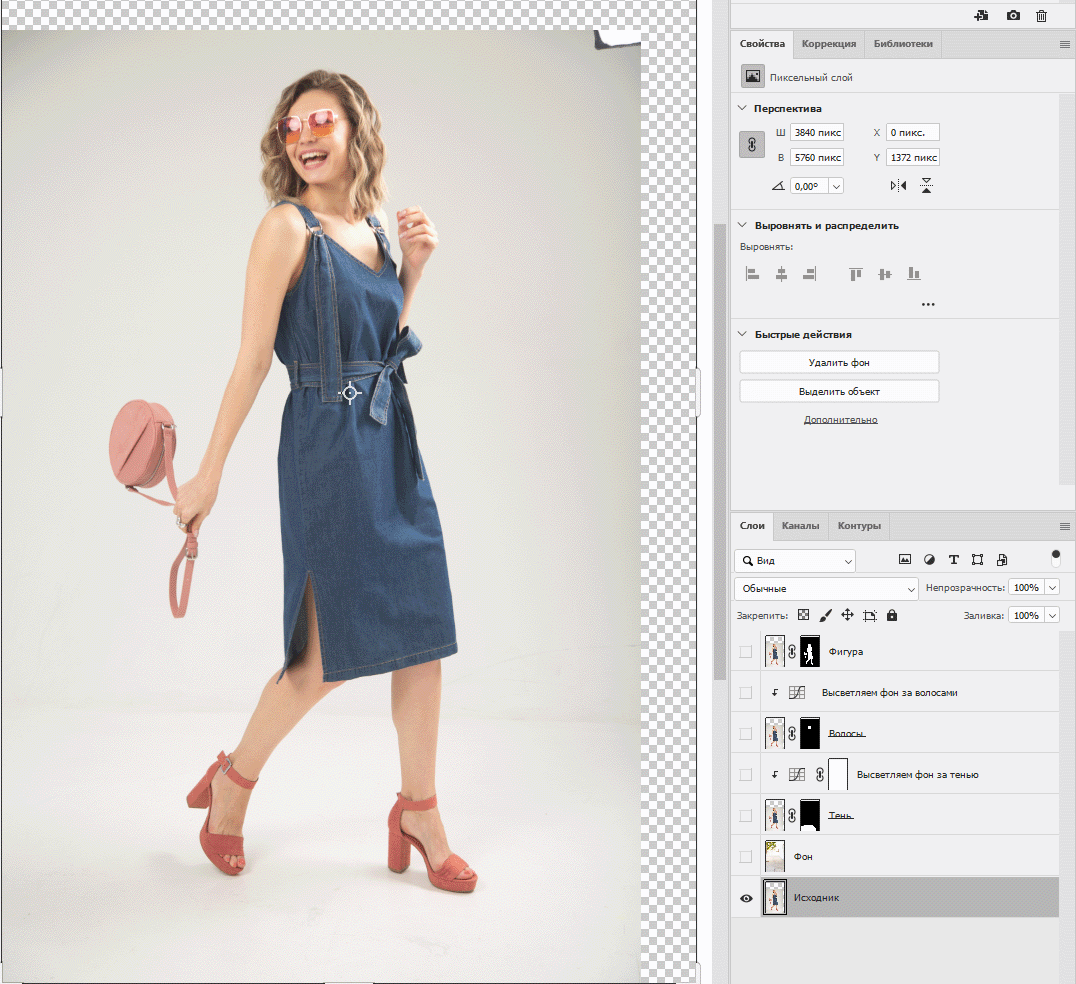
Task: Open the Непрозрачность percentage dropdown
Action: coord(1050,588)
